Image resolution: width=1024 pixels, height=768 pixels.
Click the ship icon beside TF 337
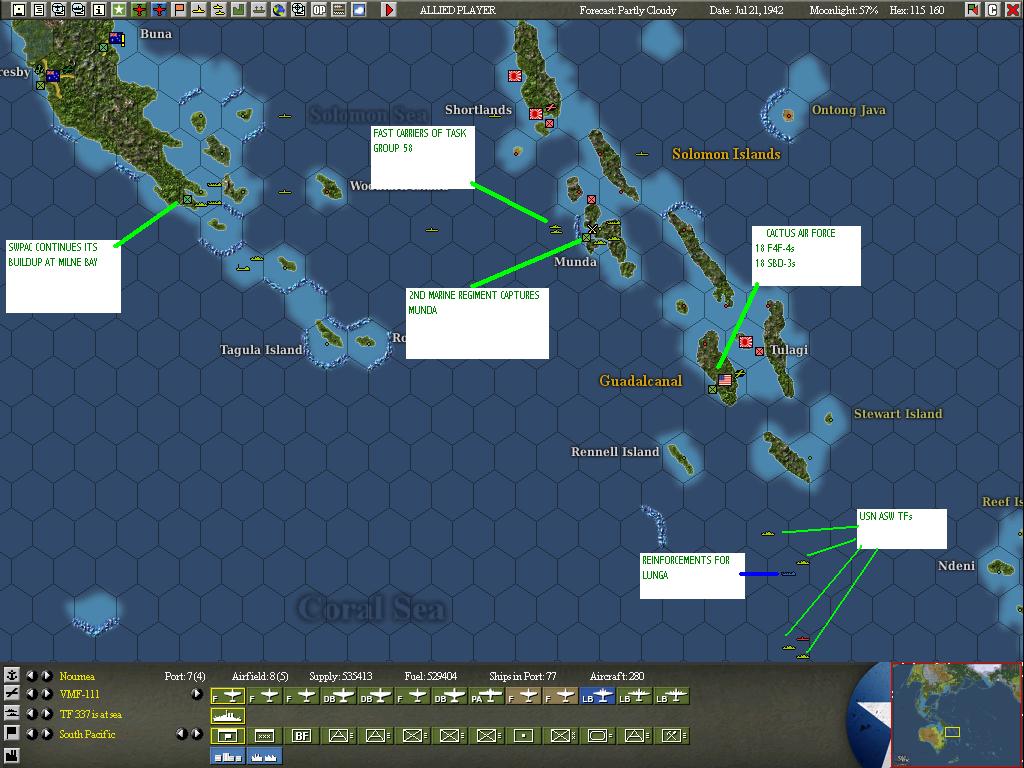click(x=12, y=712)
